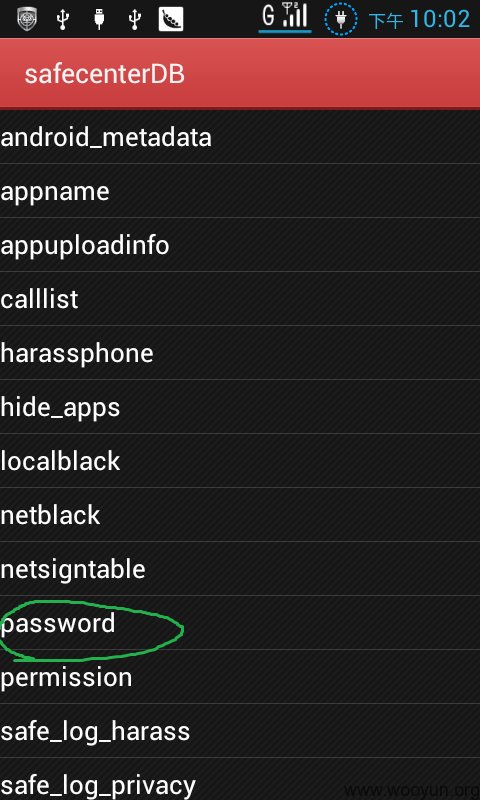Open the circled password table
This screenshot has height=800, width=480.
click(x=240, y=623)
